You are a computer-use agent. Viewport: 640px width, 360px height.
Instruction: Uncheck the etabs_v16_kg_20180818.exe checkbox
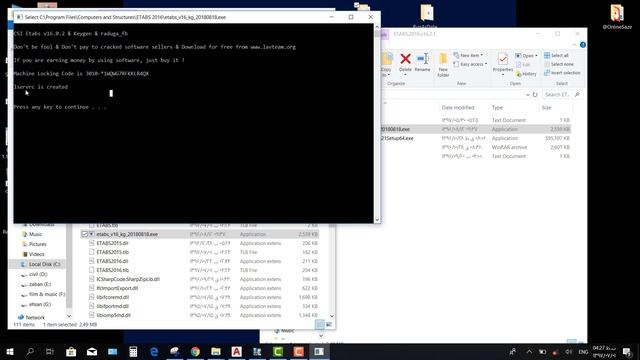coord(84,234)
